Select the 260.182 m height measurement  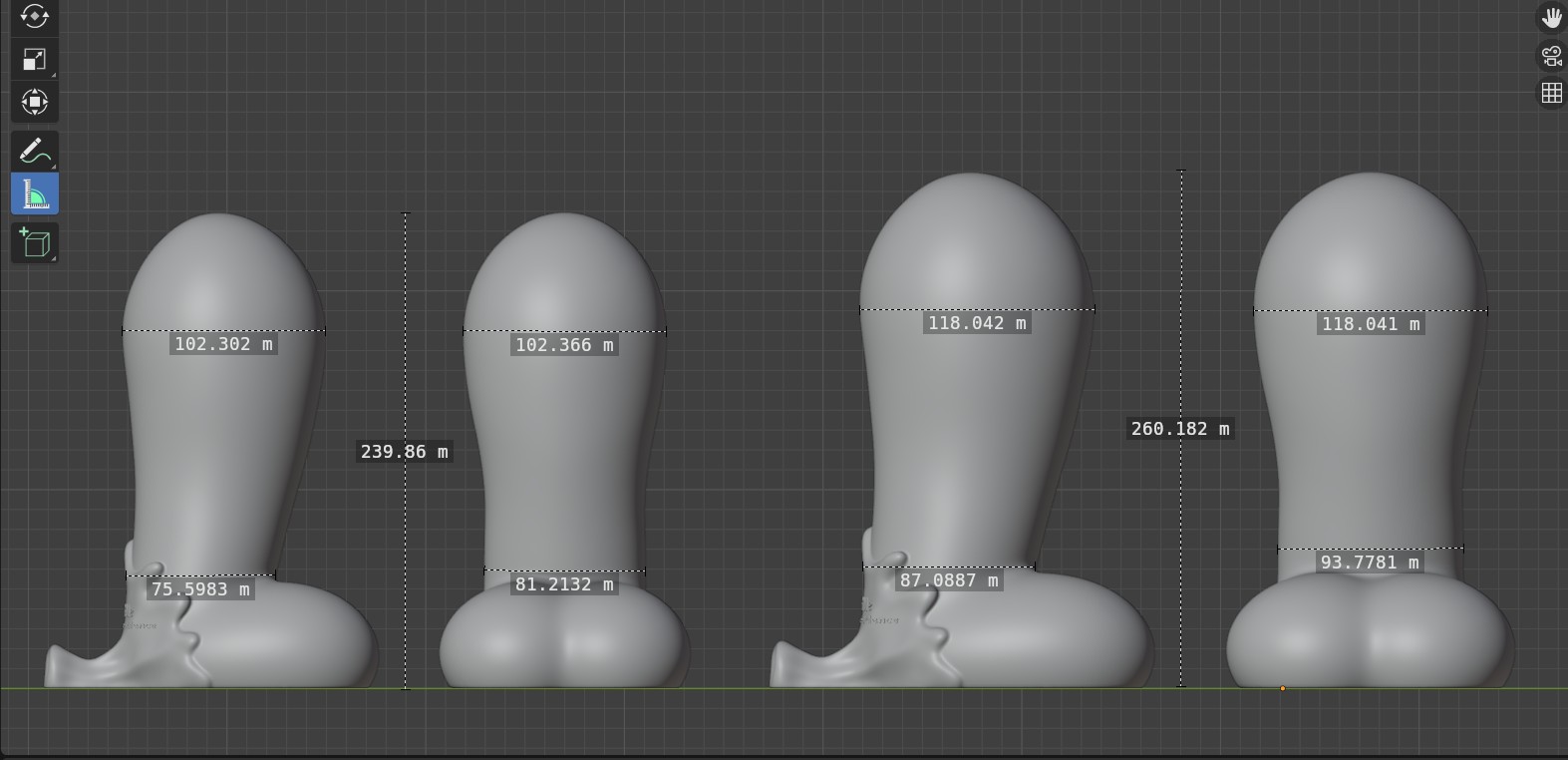click(1180, 429)
